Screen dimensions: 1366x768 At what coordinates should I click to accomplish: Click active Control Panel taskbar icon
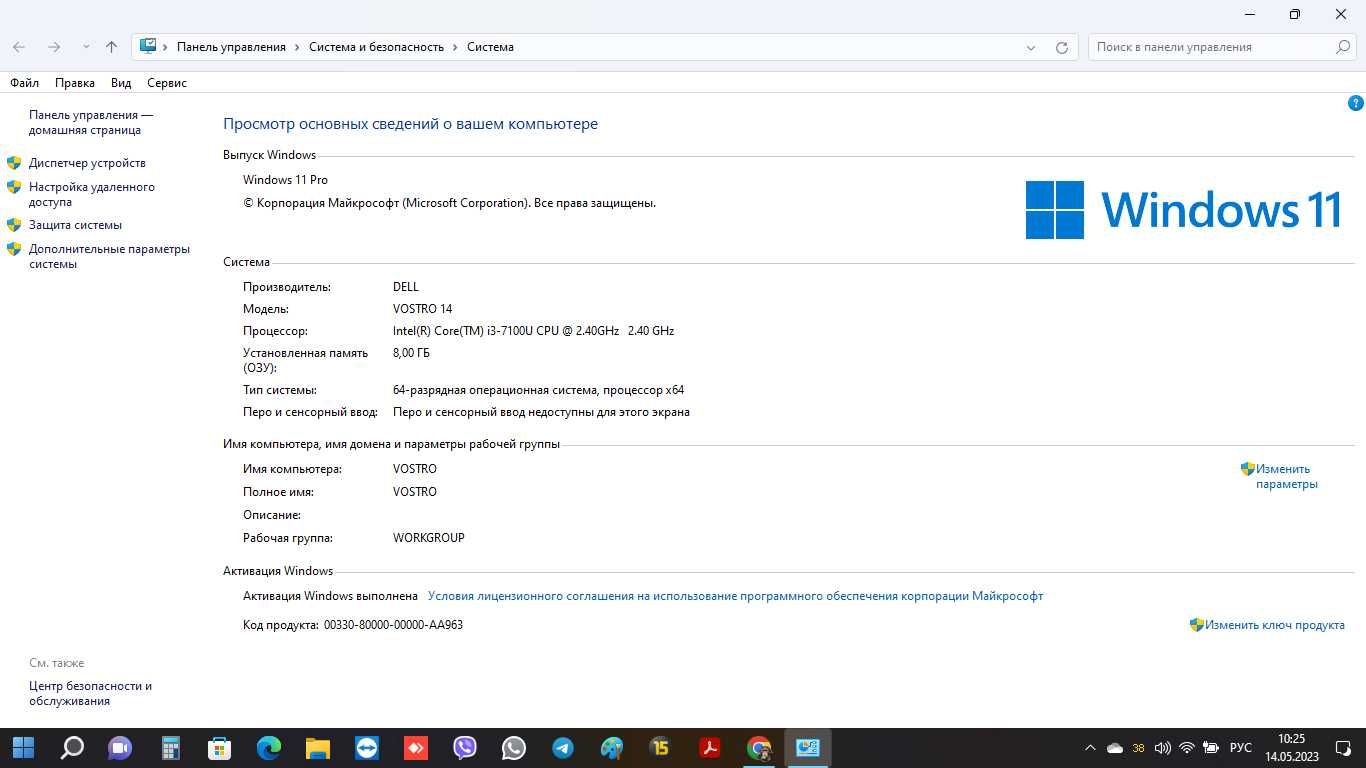click(808, 748)
